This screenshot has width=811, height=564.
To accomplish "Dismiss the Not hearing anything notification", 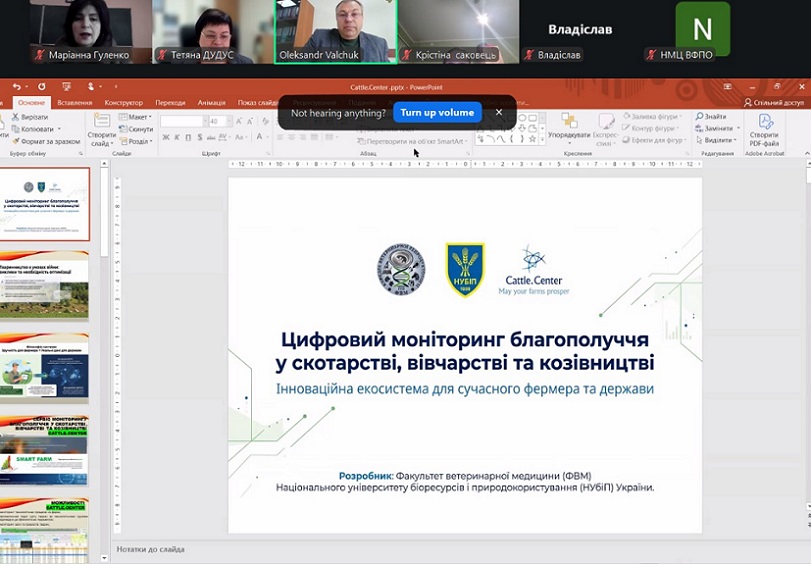I will (499, 112).
